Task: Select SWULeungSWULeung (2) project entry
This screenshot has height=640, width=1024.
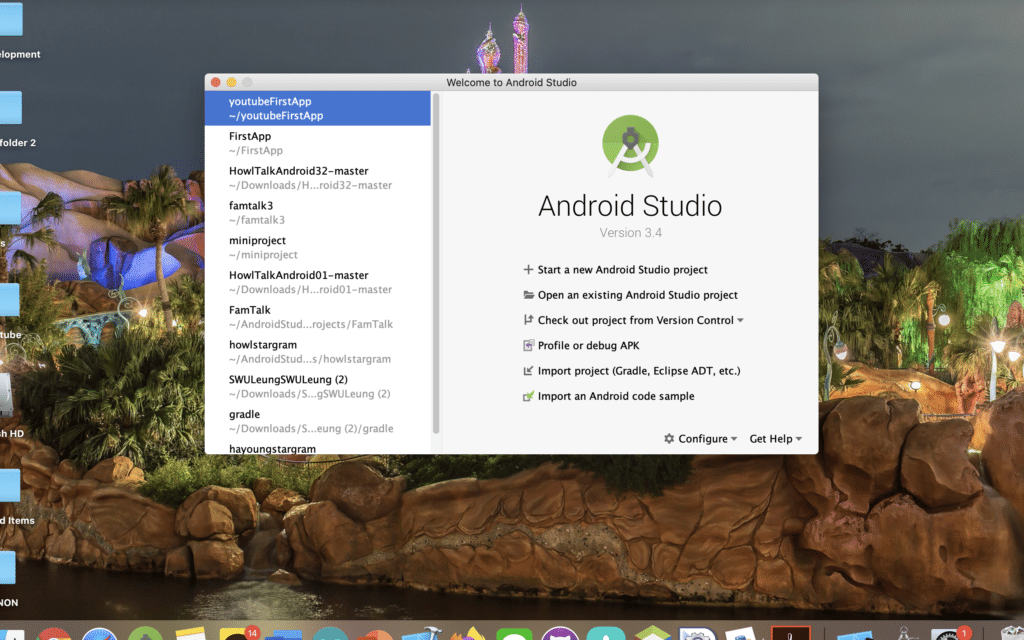Action: click(317, 387)
